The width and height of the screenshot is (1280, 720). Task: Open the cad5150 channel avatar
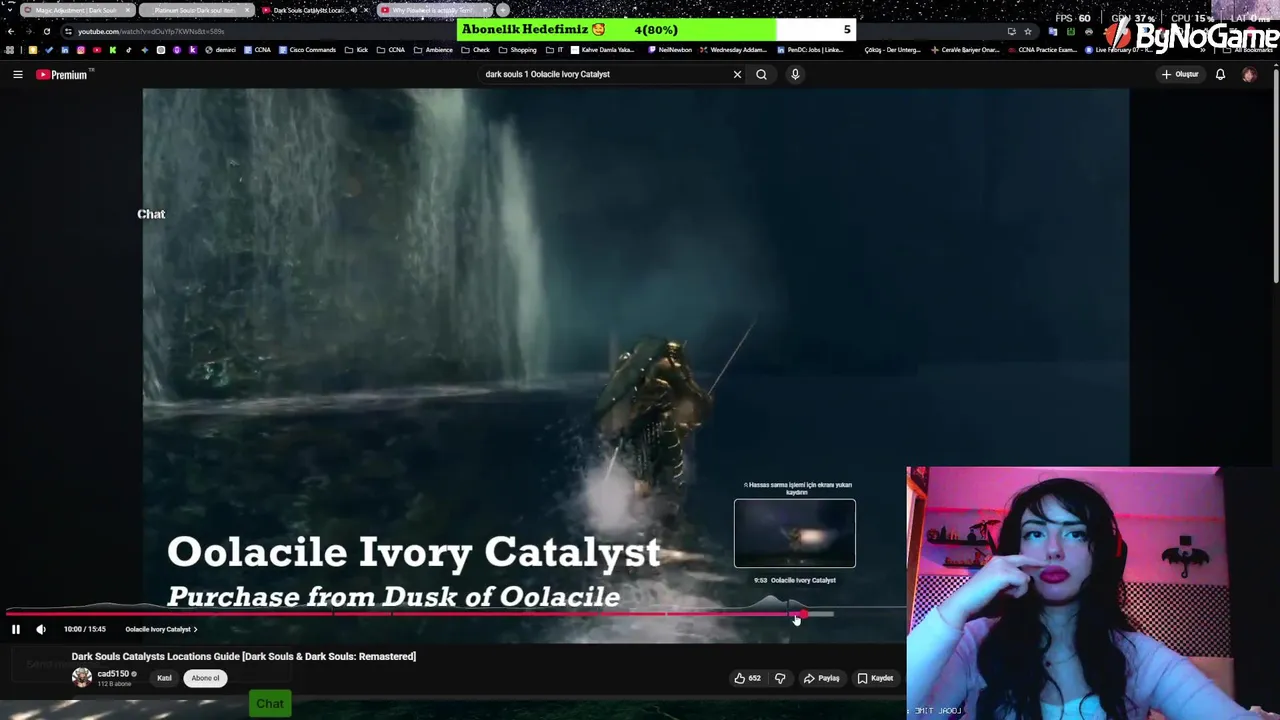[x=81, y=677]
